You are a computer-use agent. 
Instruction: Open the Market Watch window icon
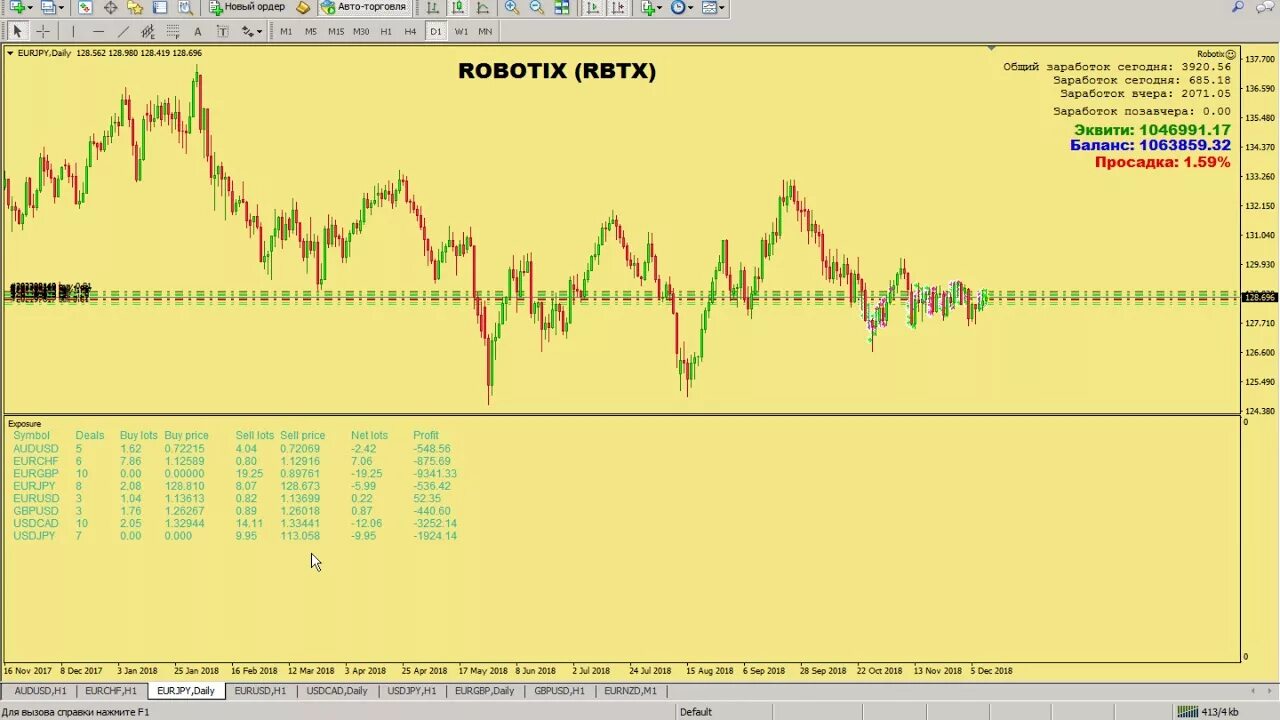pyautogui.click(x=85, y=7)
